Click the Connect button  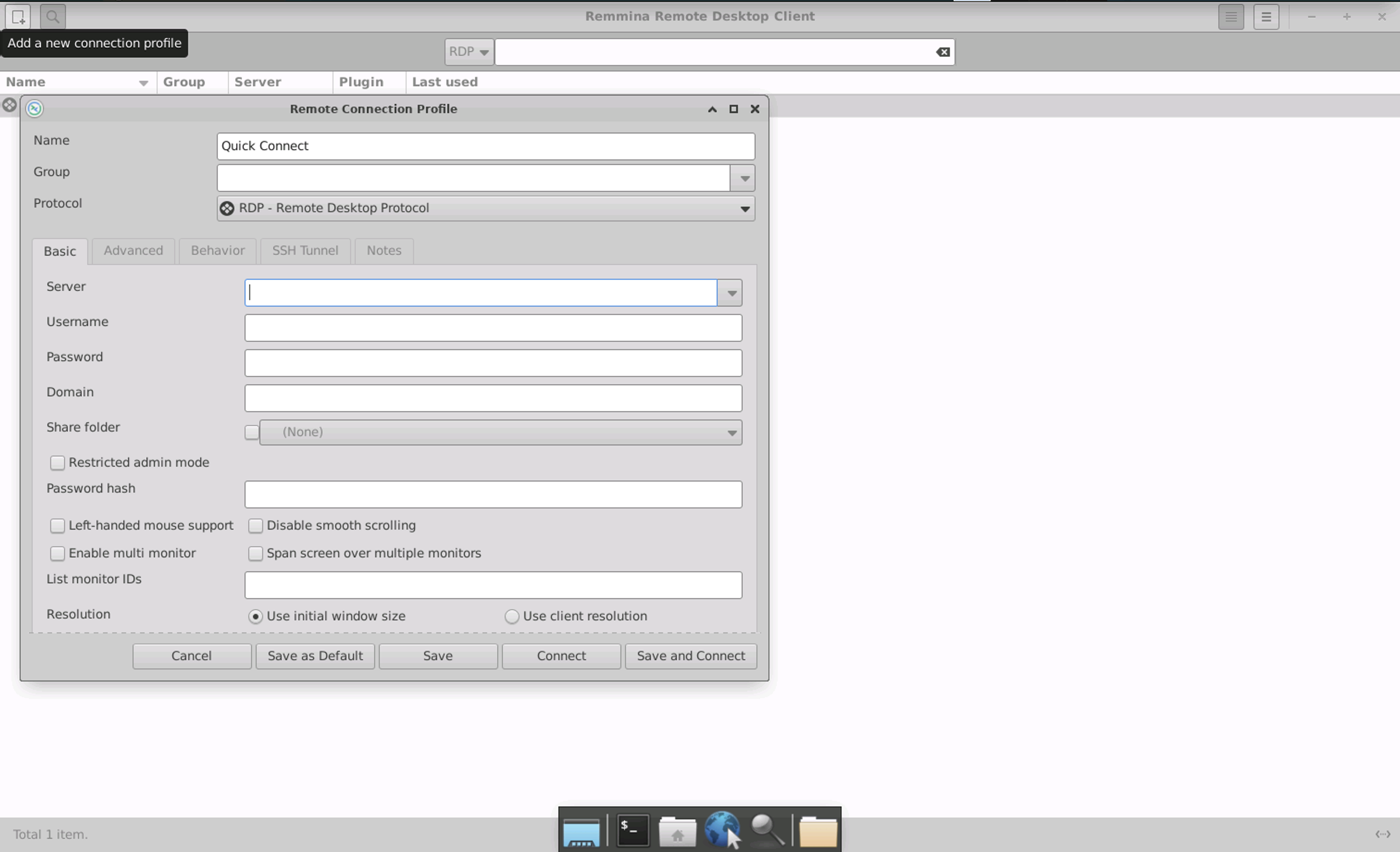click(562, 657)
